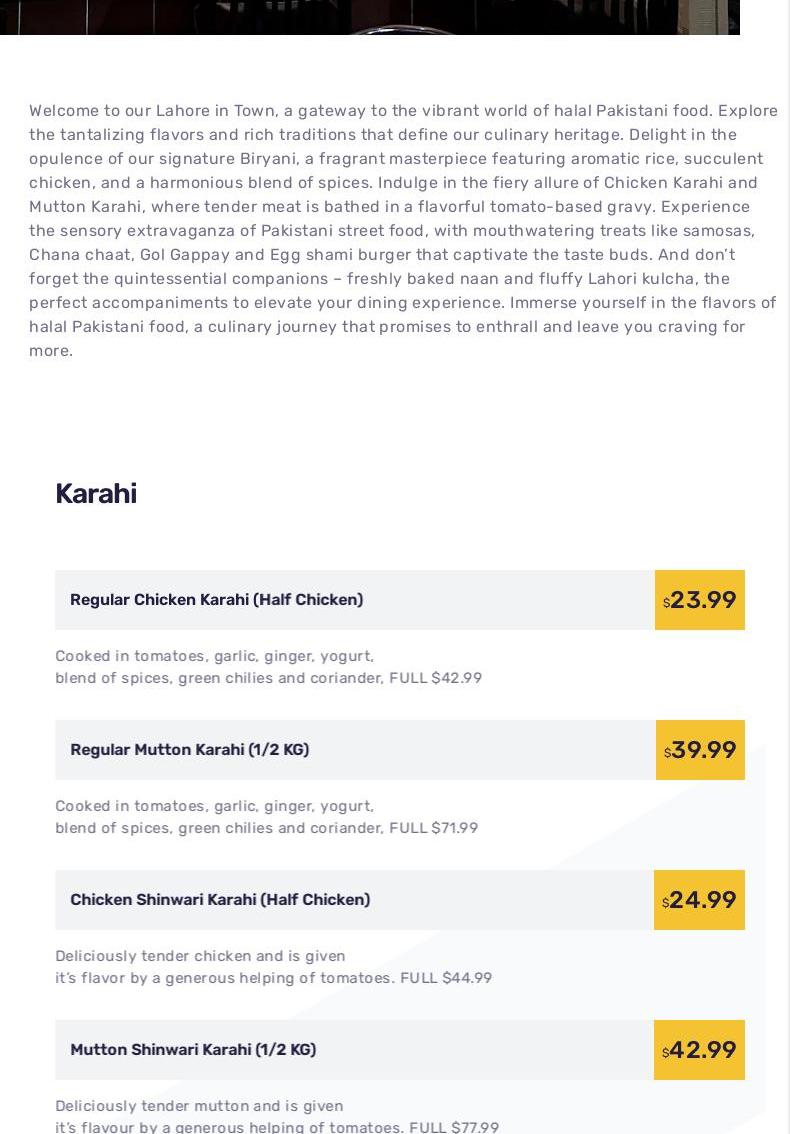Click the $24.99 yellow price badge
The width and height of the screenshot is (790, 1134).
tap(699, 900)
